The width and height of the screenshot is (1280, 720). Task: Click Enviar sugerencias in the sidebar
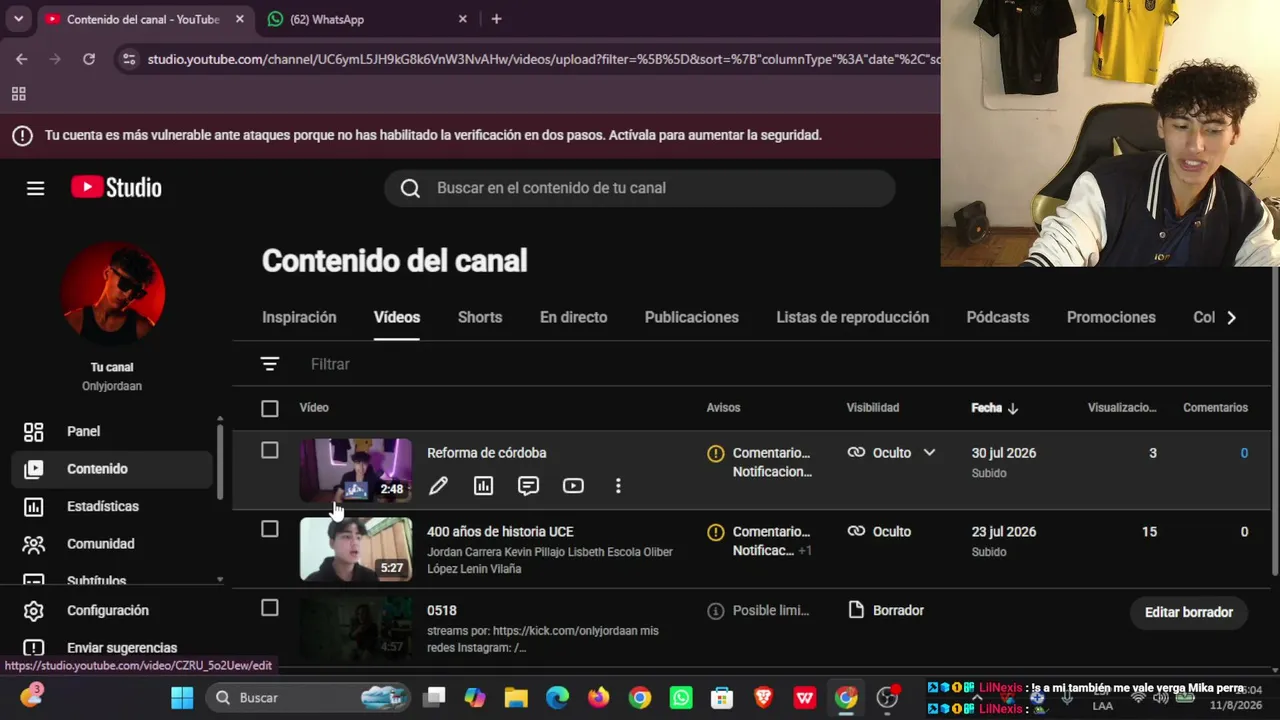tap(112, 648)
